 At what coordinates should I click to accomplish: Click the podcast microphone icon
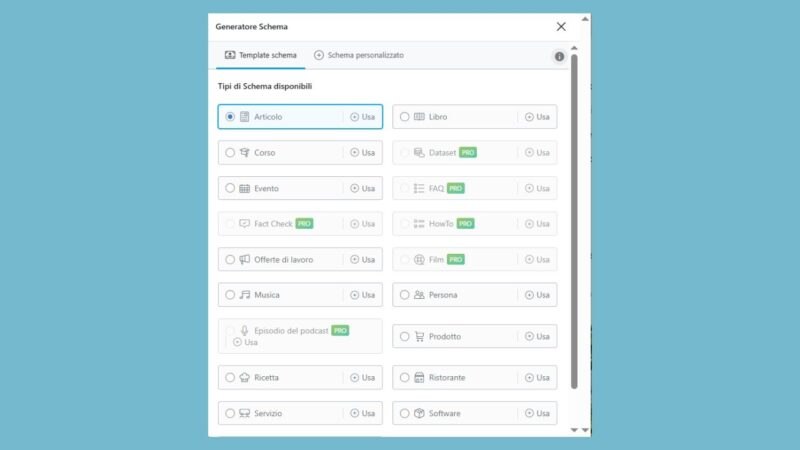click(245, 331)
